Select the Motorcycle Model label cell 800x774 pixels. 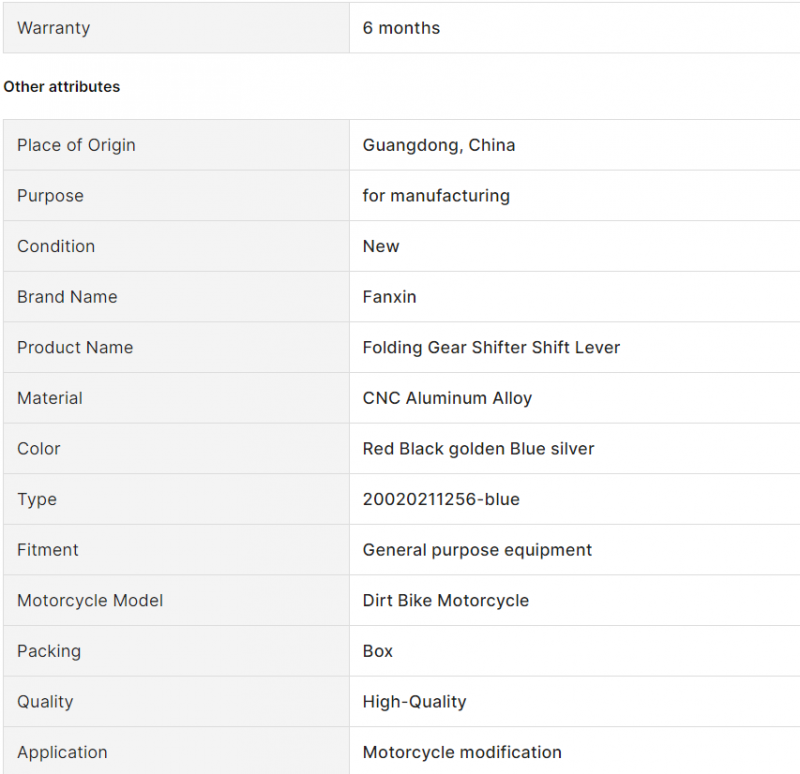(176, 601)
